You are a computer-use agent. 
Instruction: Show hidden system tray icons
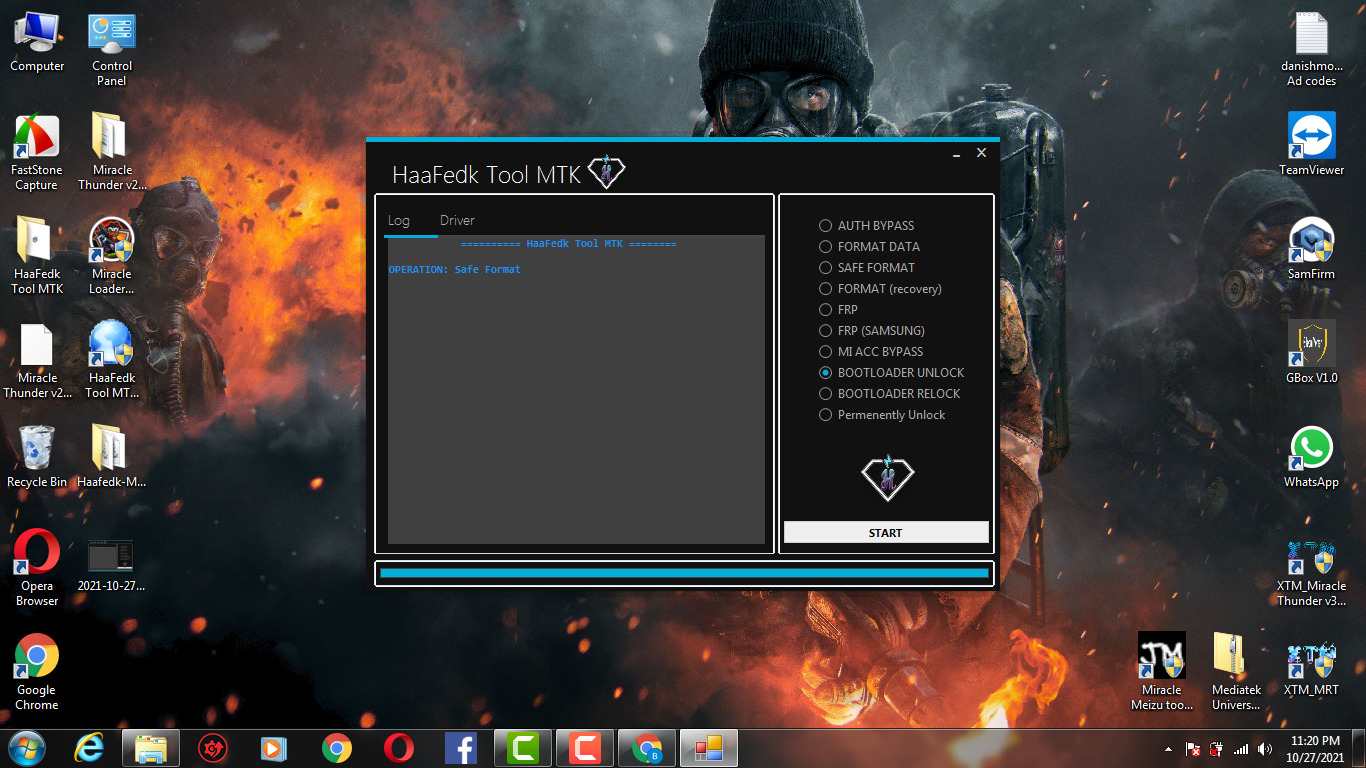[x=1169, y=749]
